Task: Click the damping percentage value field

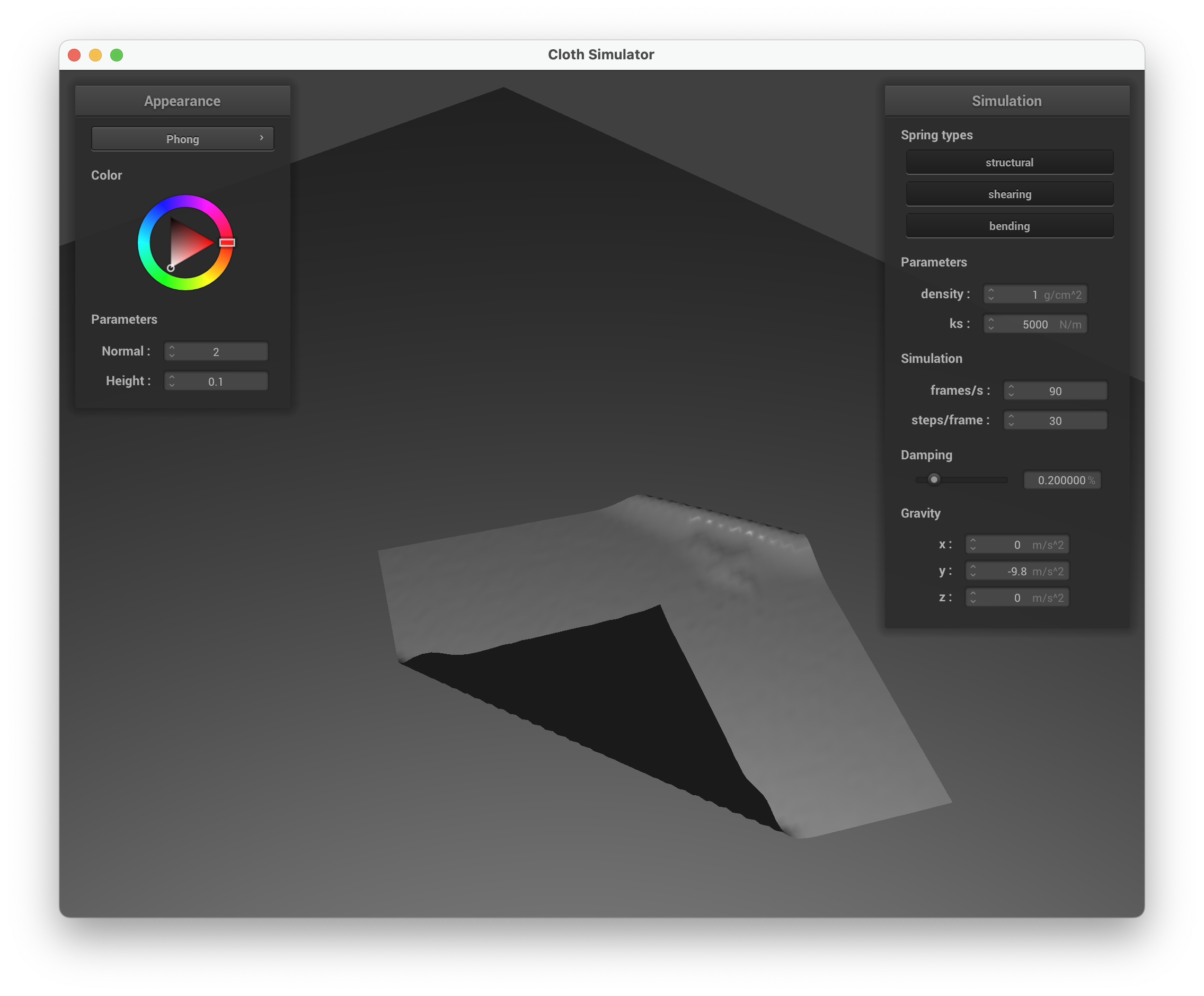Action: [x=1061, y=480]
